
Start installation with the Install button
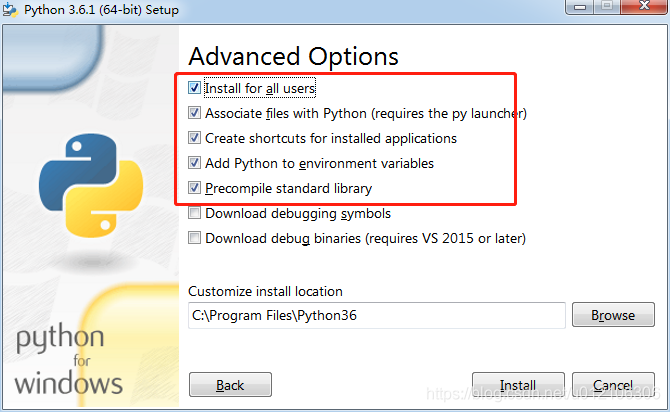point(518,385)
